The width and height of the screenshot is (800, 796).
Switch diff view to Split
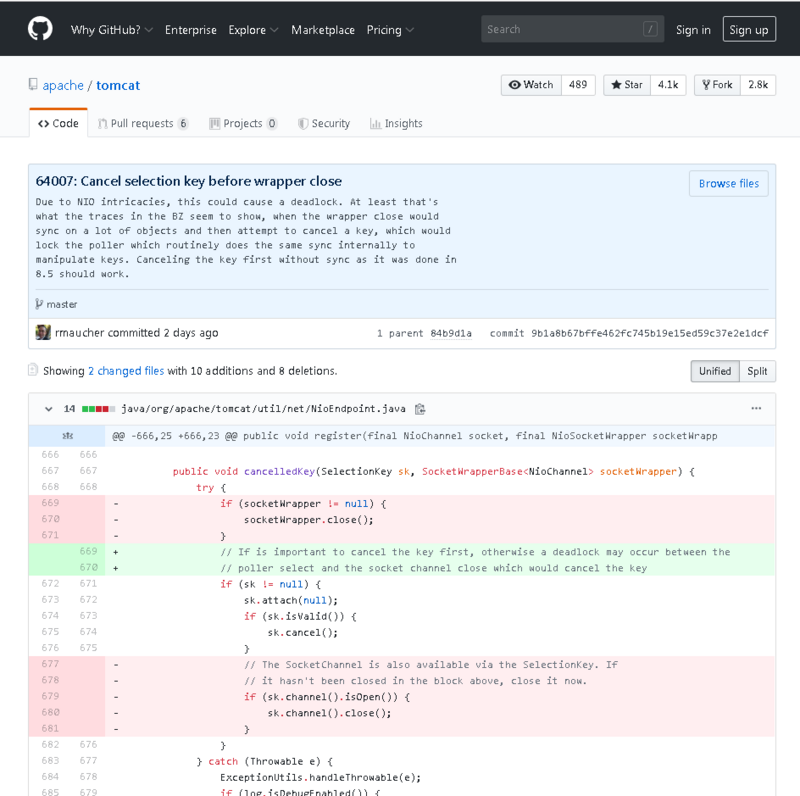click(x=757, y=370)
